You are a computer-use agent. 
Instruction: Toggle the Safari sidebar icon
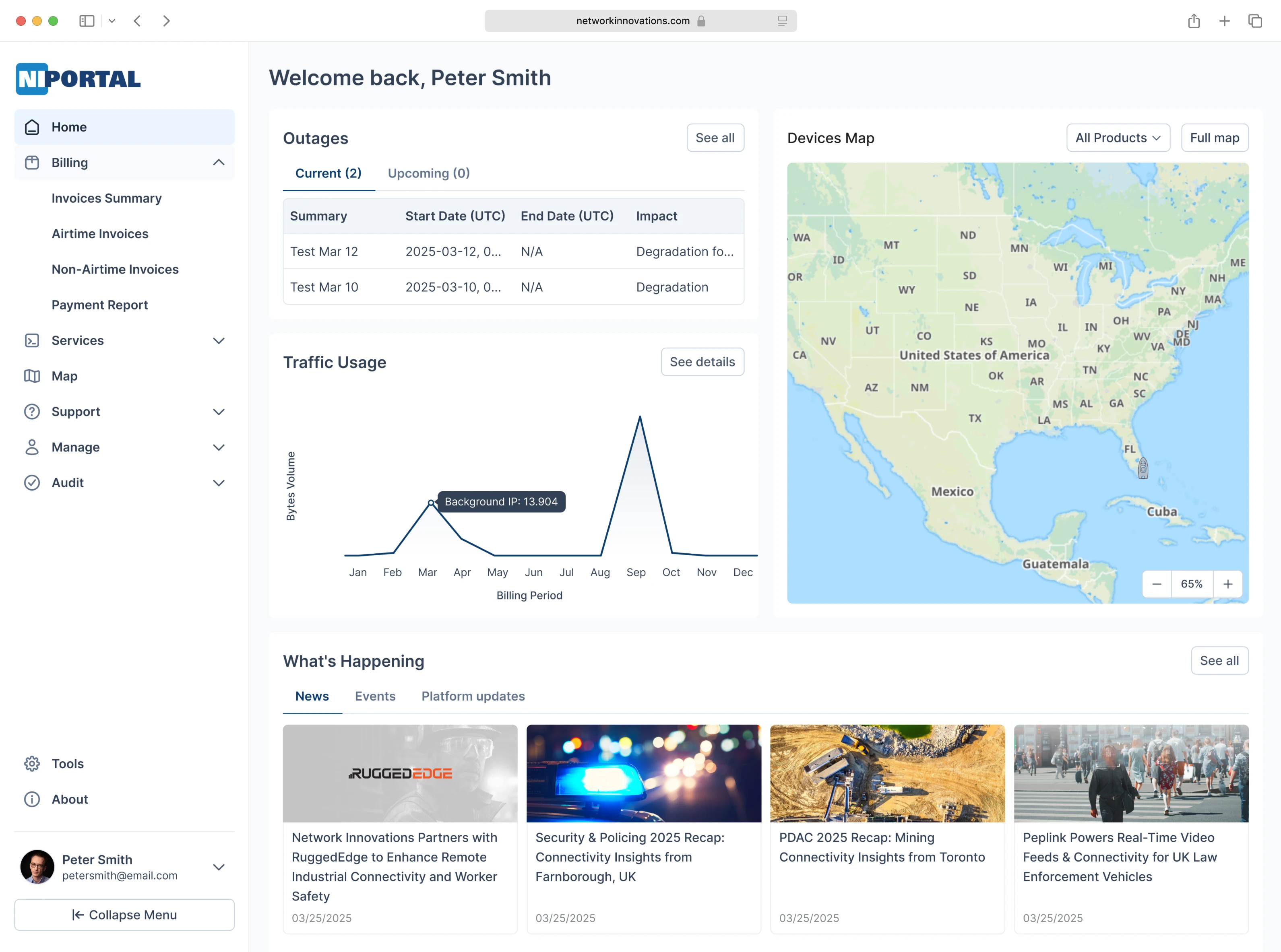click(x=87, y=21)
